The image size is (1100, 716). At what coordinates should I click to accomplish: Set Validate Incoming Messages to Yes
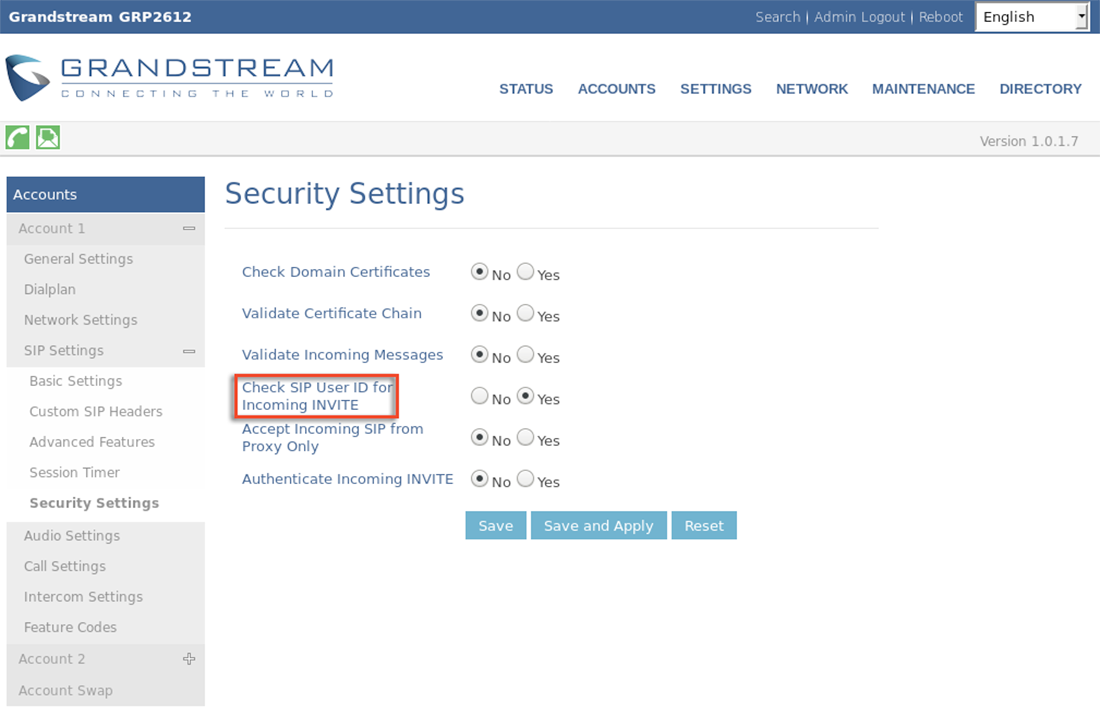525,354
